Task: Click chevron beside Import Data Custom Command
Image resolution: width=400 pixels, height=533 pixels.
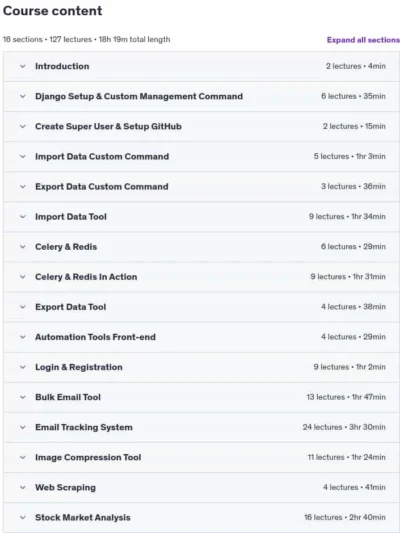Action: point(23,157)
